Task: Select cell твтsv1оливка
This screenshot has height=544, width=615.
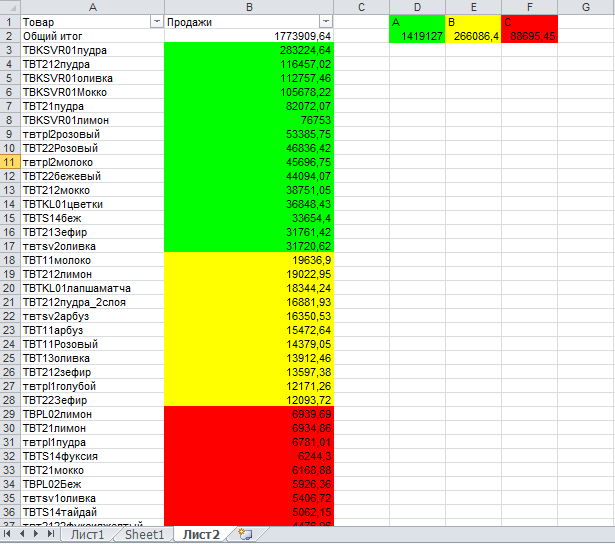Action: tap(92, 498)
